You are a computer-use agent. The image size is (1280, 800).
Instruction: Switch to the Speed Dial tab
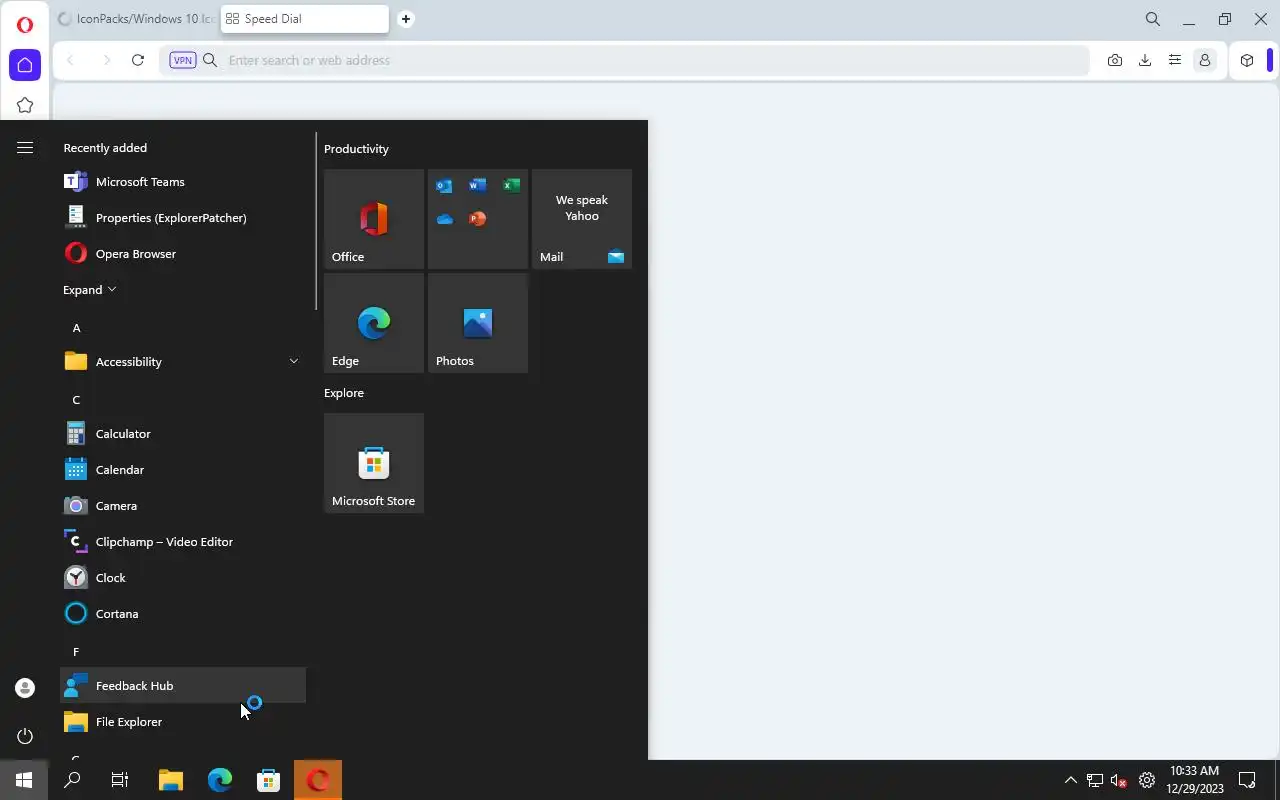pos(304,19)
